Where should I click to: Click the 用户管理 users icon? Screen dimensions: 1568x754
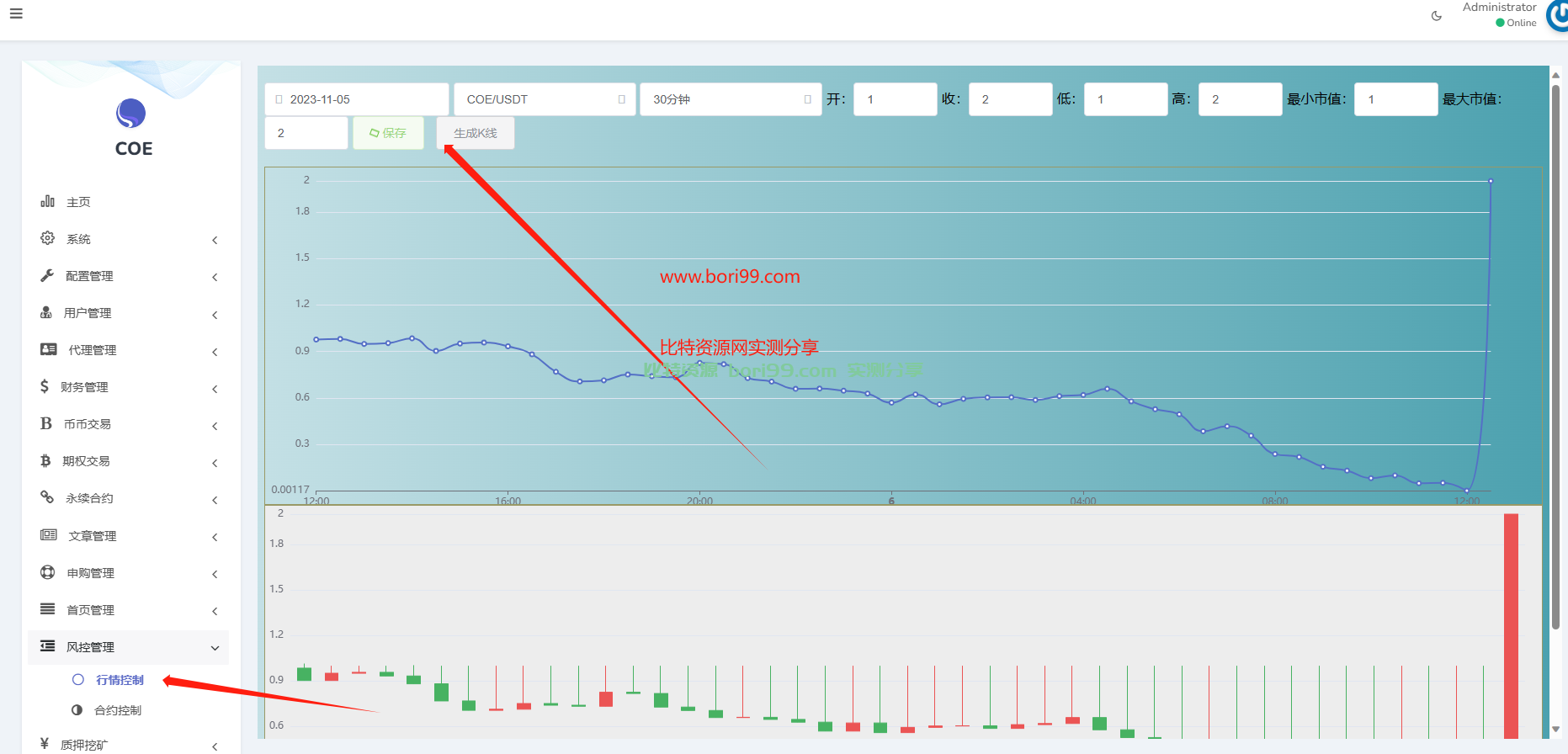46,312
